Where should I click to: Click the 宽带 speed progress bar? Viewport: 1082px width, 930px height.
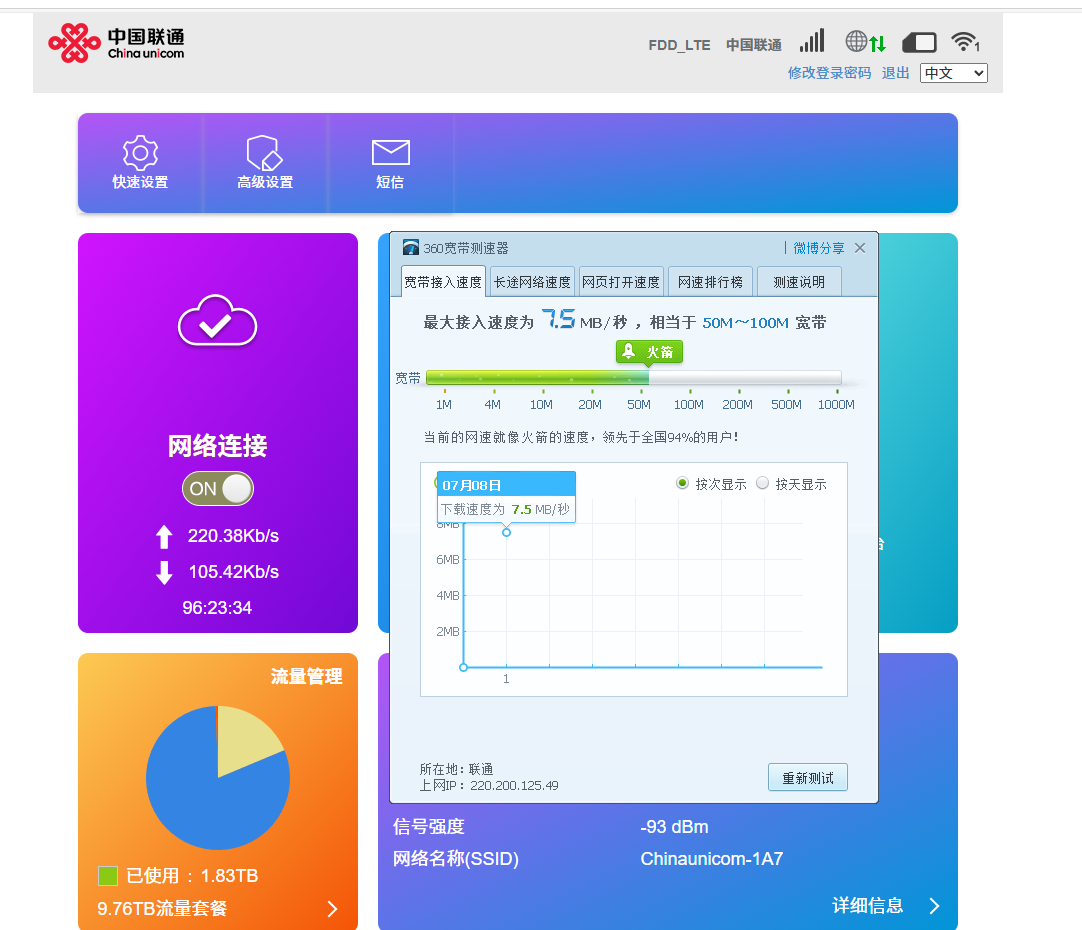click(633, 377)
